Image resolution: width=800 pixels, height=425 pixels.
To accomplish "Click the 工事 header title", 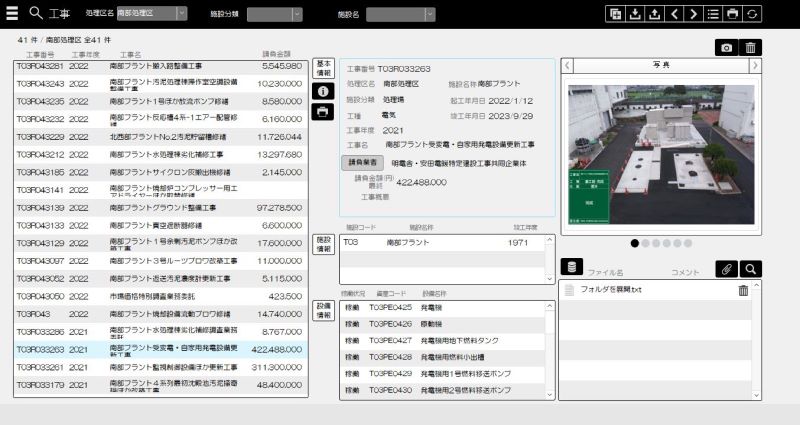I will [59, 14].
